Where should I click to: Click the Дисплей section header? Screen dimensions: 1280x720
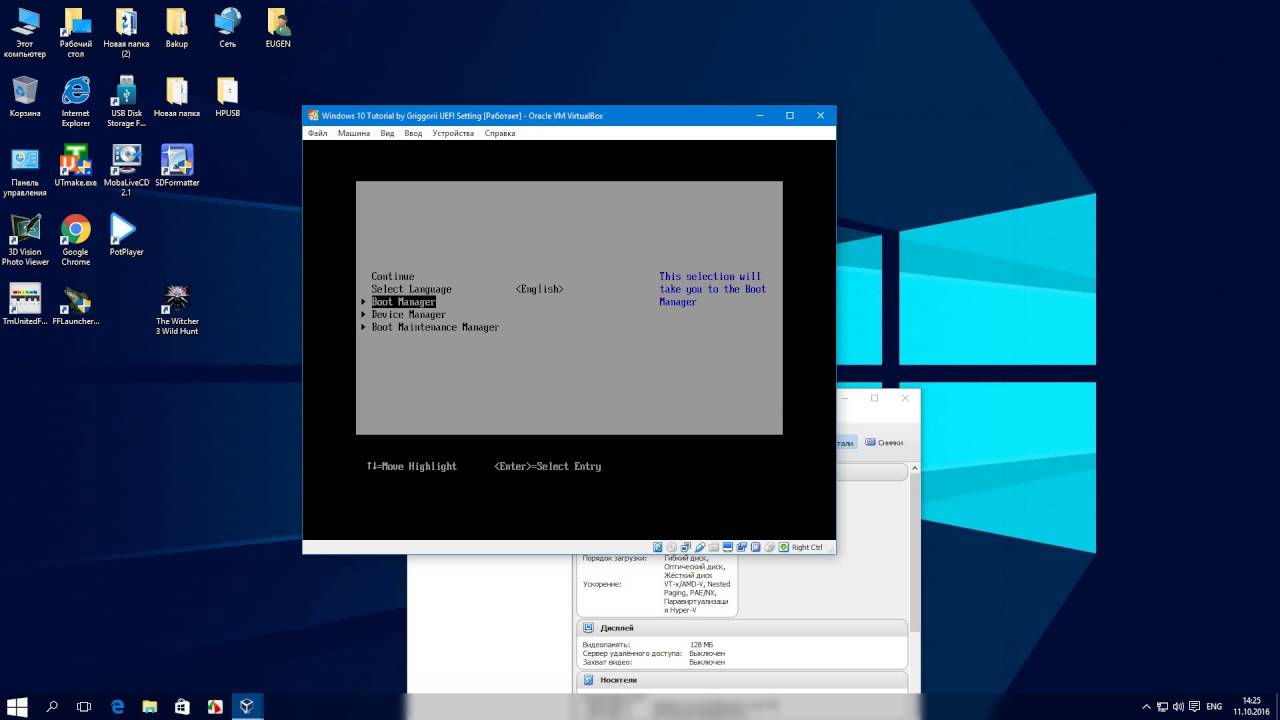click(742, 627)
